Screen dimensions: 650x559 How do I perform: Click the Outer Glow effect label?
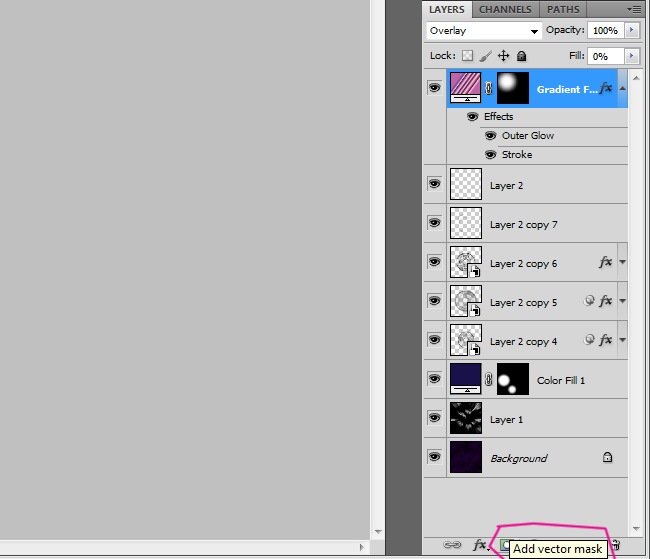tap(528, 136)
